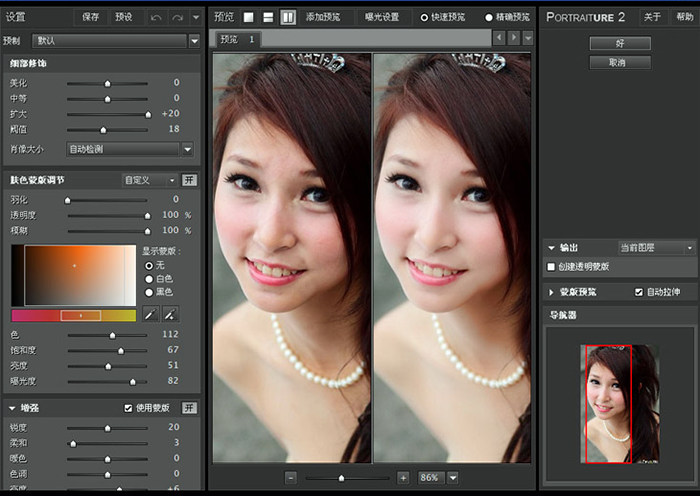Select 白色 display mask radio
This screenshot has width=700, height=496.
click(x=149, y=279)
